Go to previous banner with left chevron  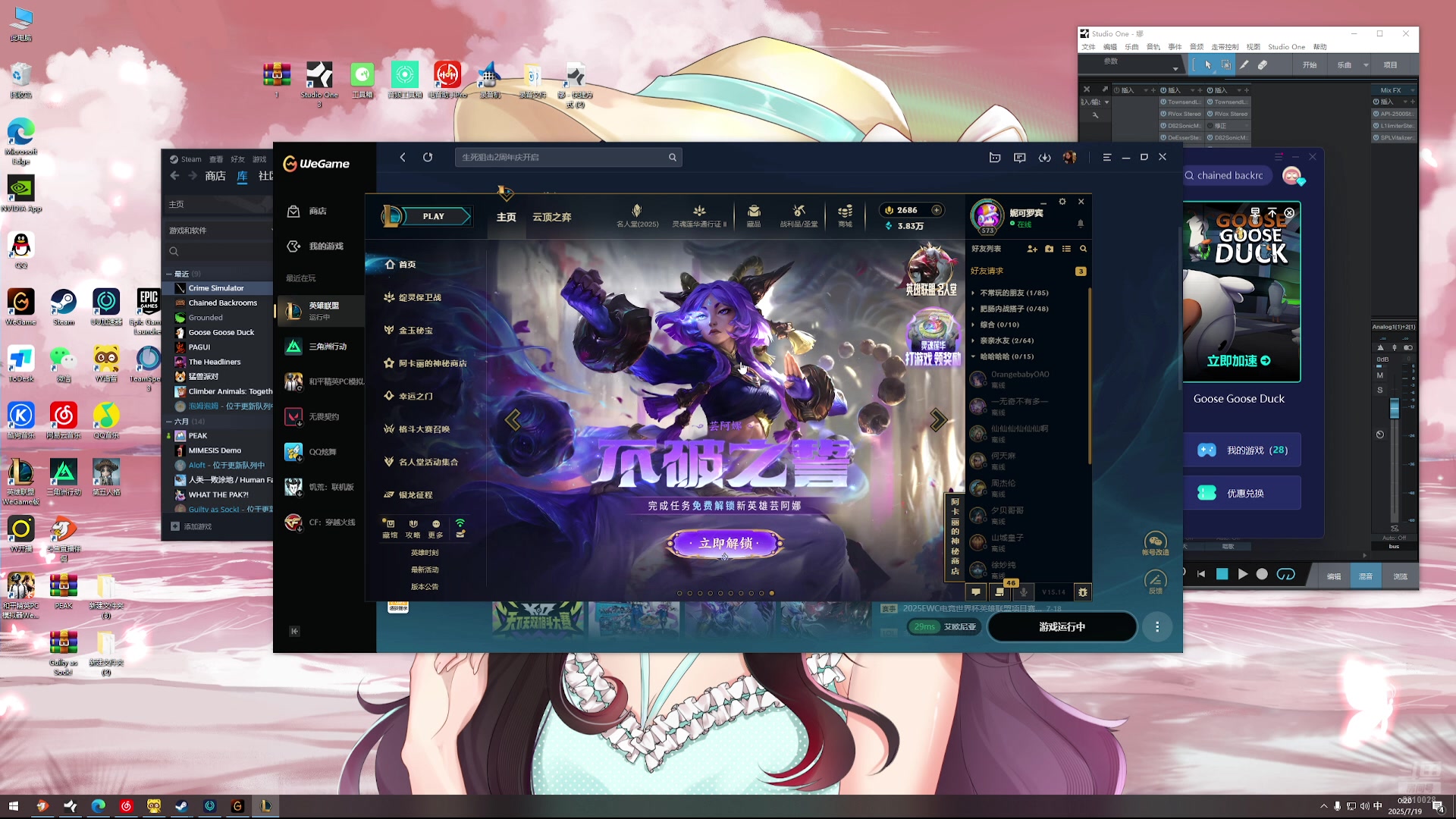tap(513, 419)
